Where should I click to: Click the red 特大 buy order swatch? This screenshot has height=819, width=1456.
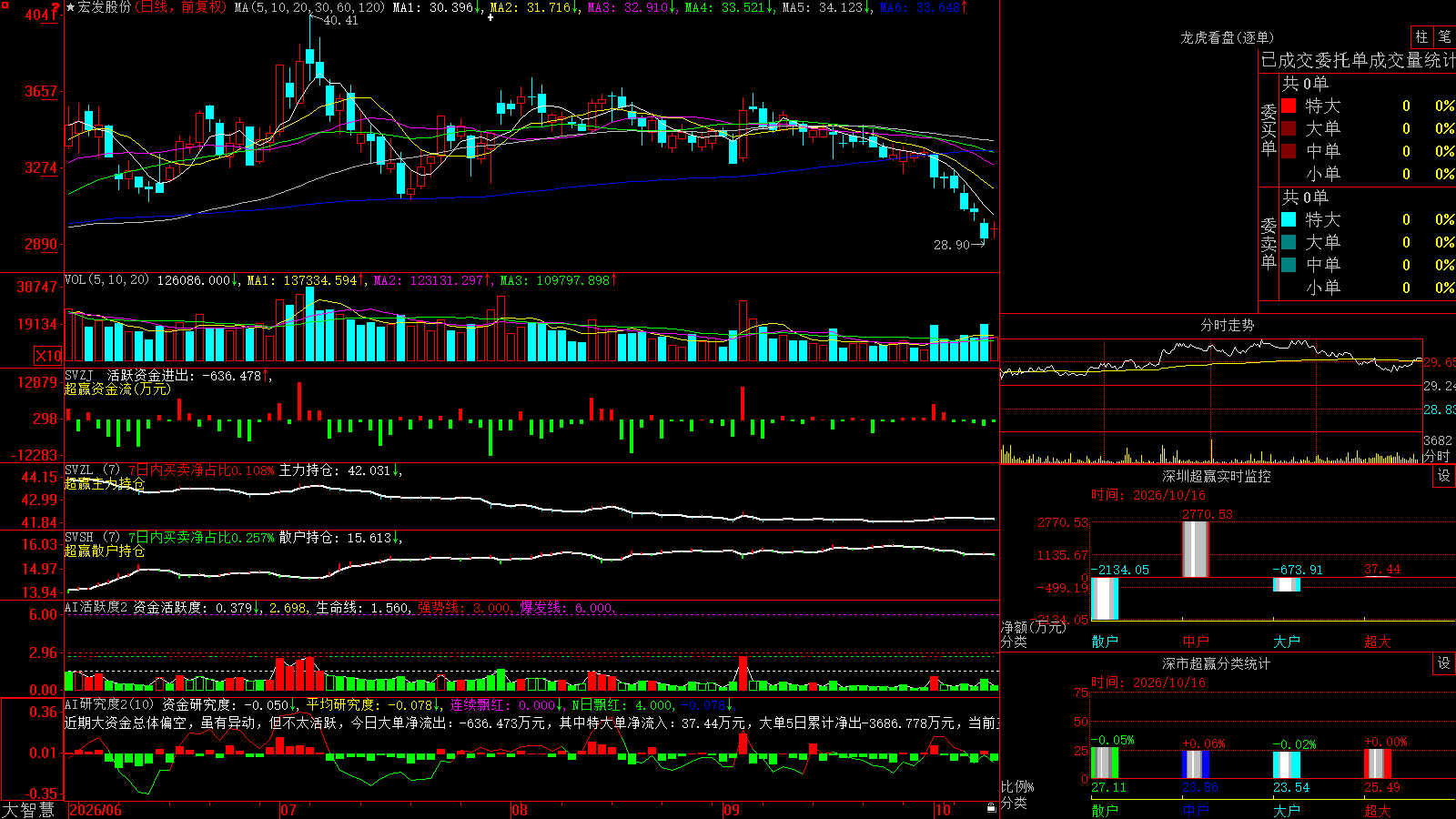tap(1289, 106)
